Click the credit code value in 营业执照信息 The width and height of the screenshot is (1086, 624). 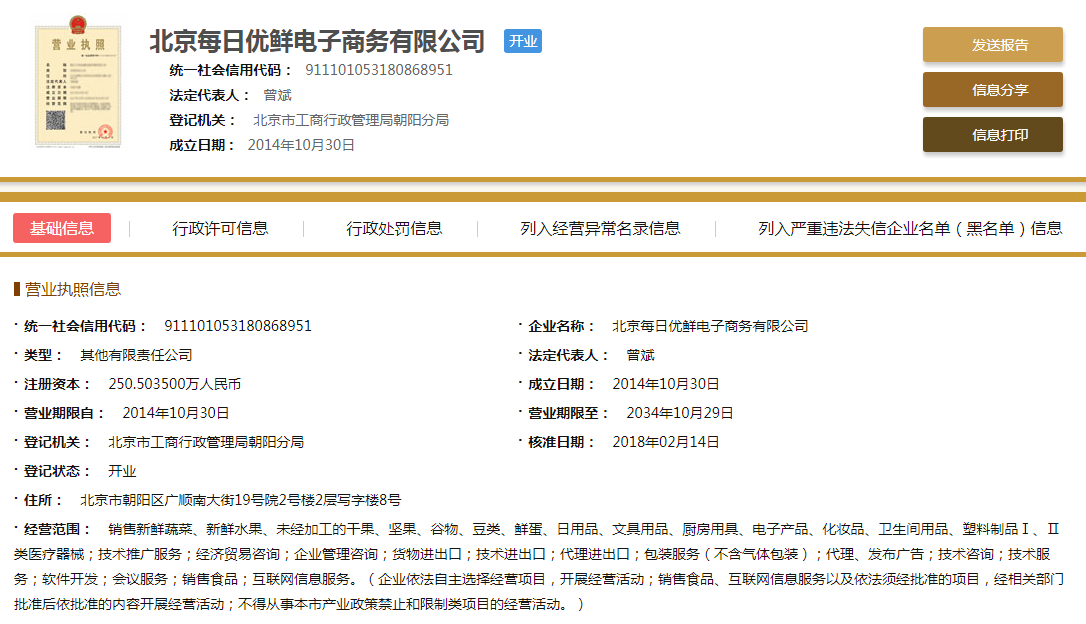pyautogui.click(x=238, y=326)
